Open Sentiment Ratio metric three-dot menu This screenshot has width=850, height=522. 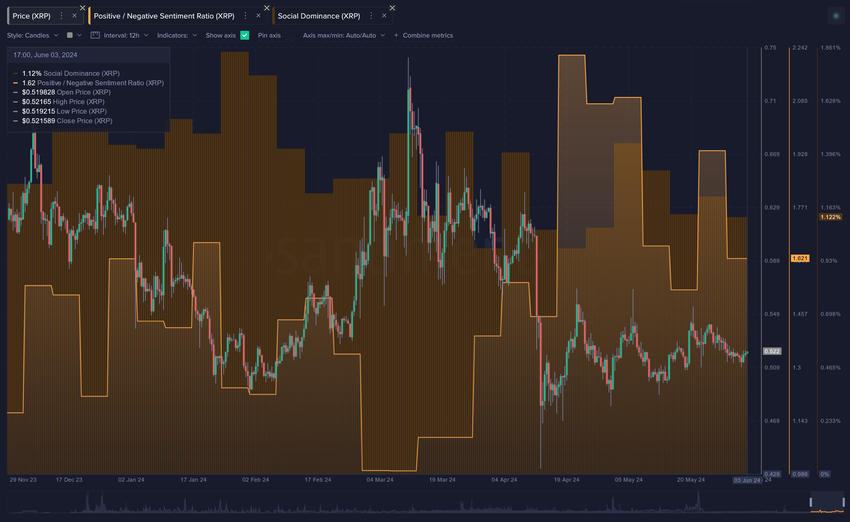click(x=245, y=16)
